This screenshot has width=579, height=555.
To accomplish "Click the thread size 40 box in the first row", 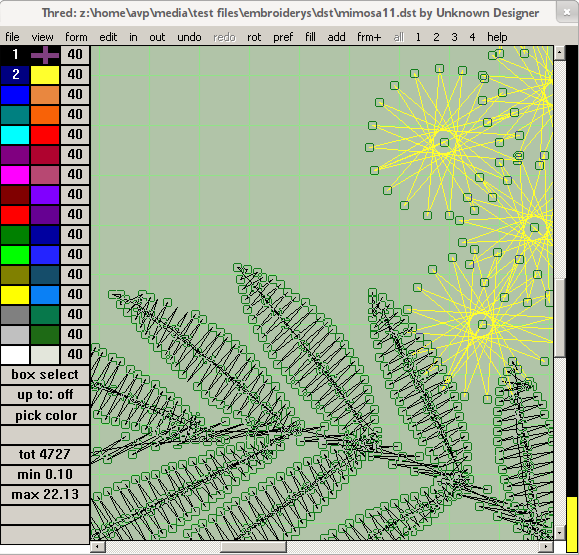I will (x=75, y=55).
